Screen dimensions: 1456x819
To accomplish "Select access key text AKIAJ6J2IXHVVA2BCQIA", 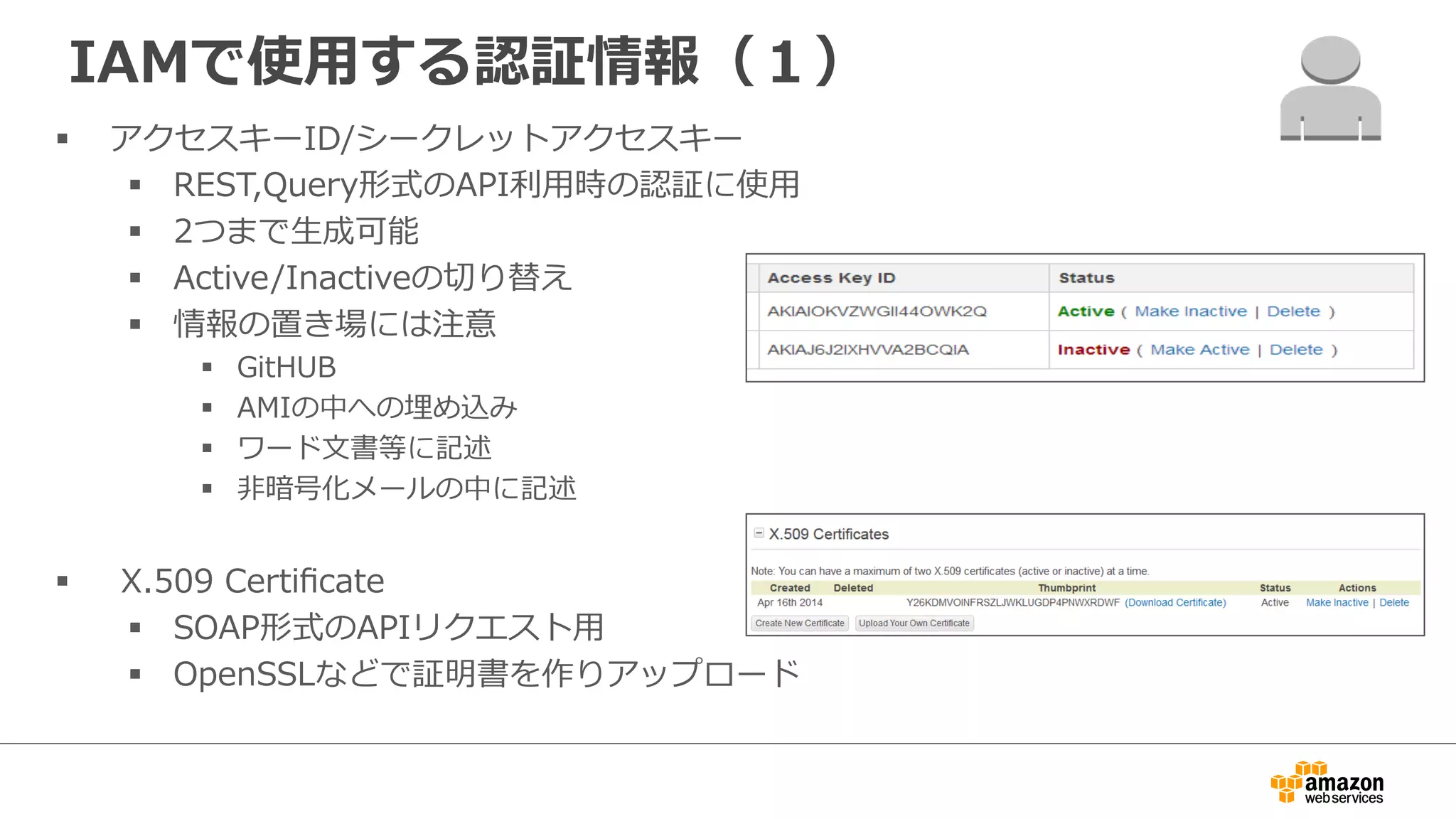I will pos(868,350).
